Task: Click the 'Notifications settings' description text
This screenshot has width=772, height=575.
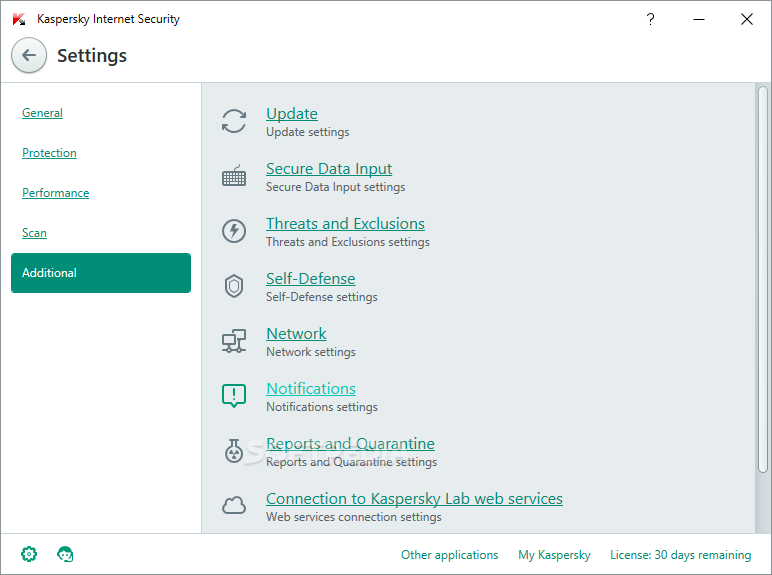Action: tap(322, 407)
